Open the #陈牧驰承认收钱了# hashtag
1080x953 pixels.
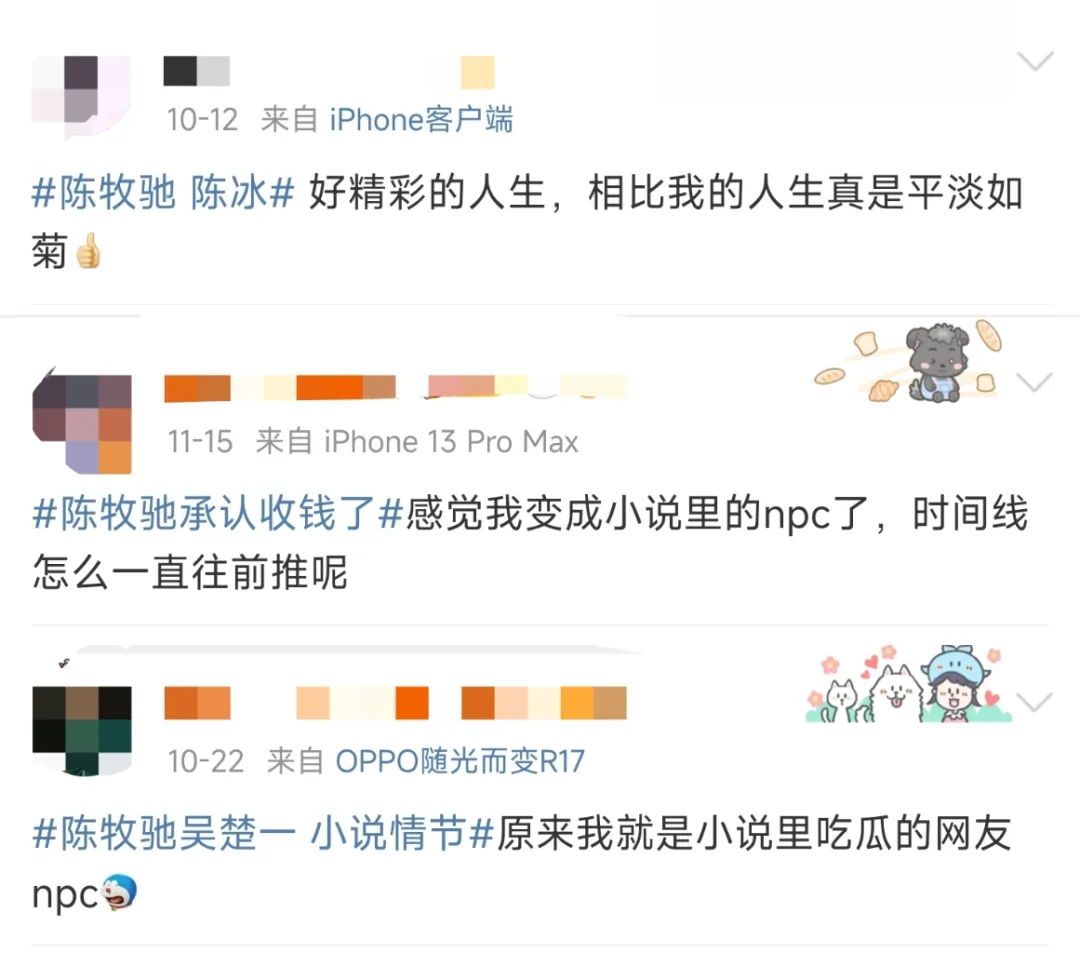pos(218,513)
